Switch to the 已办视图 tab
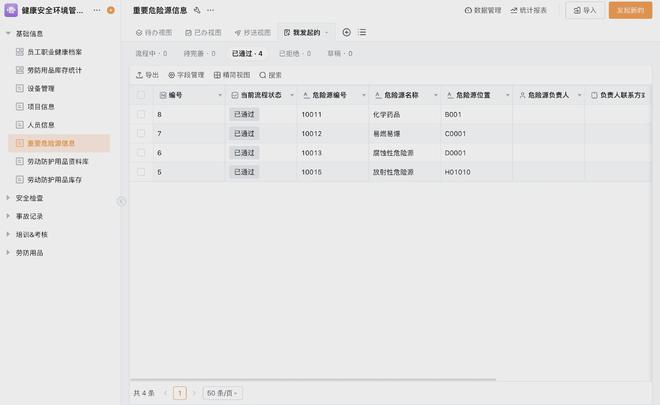This screenshot has height=405, width=660. pyautogui.click(x=203, y=32)
